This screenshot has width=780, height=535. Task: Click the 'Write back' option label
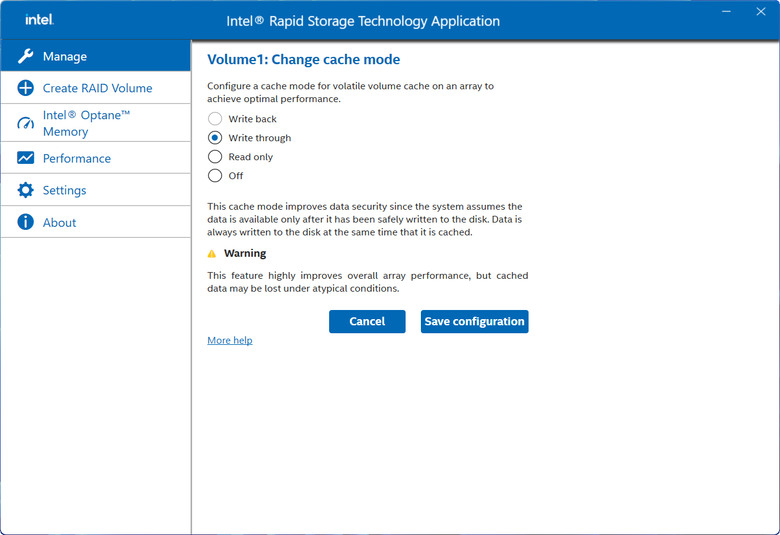point(252,119)
